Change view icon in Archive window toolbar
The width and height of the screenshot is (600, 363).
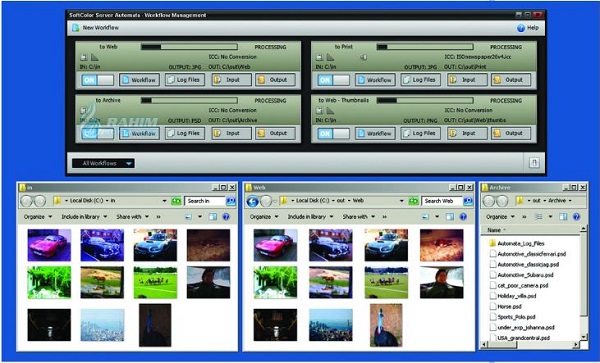538,217
